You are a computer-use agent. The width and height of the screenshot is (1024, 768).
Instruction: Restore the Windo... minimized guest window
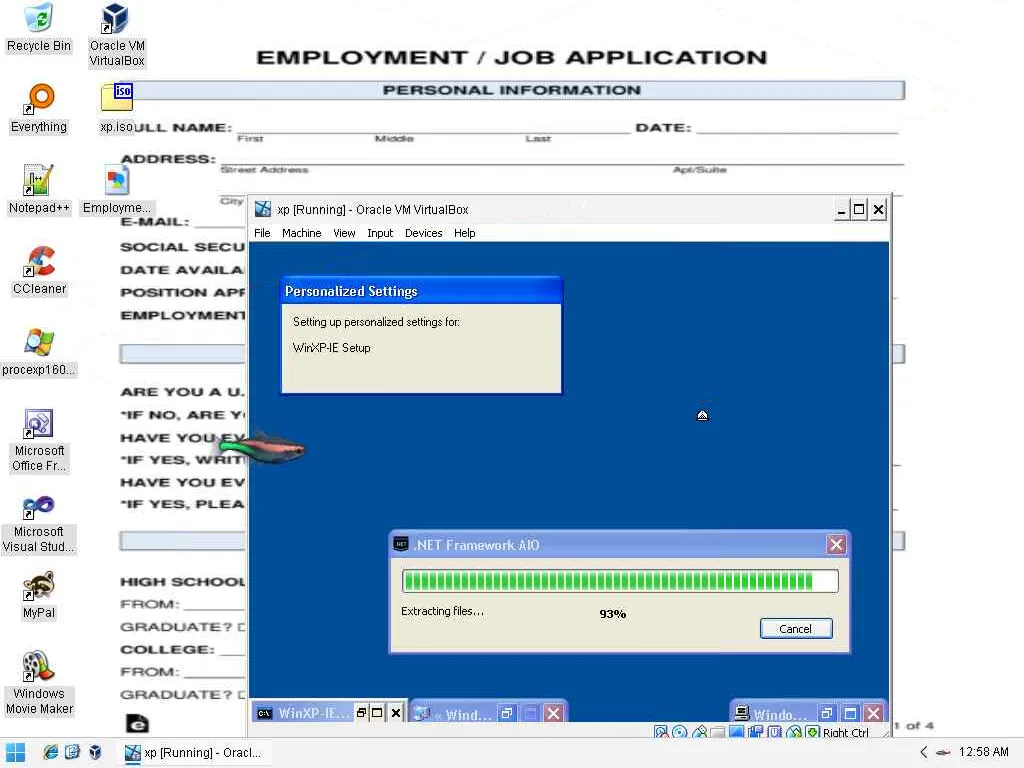click(x=827, y=713)
